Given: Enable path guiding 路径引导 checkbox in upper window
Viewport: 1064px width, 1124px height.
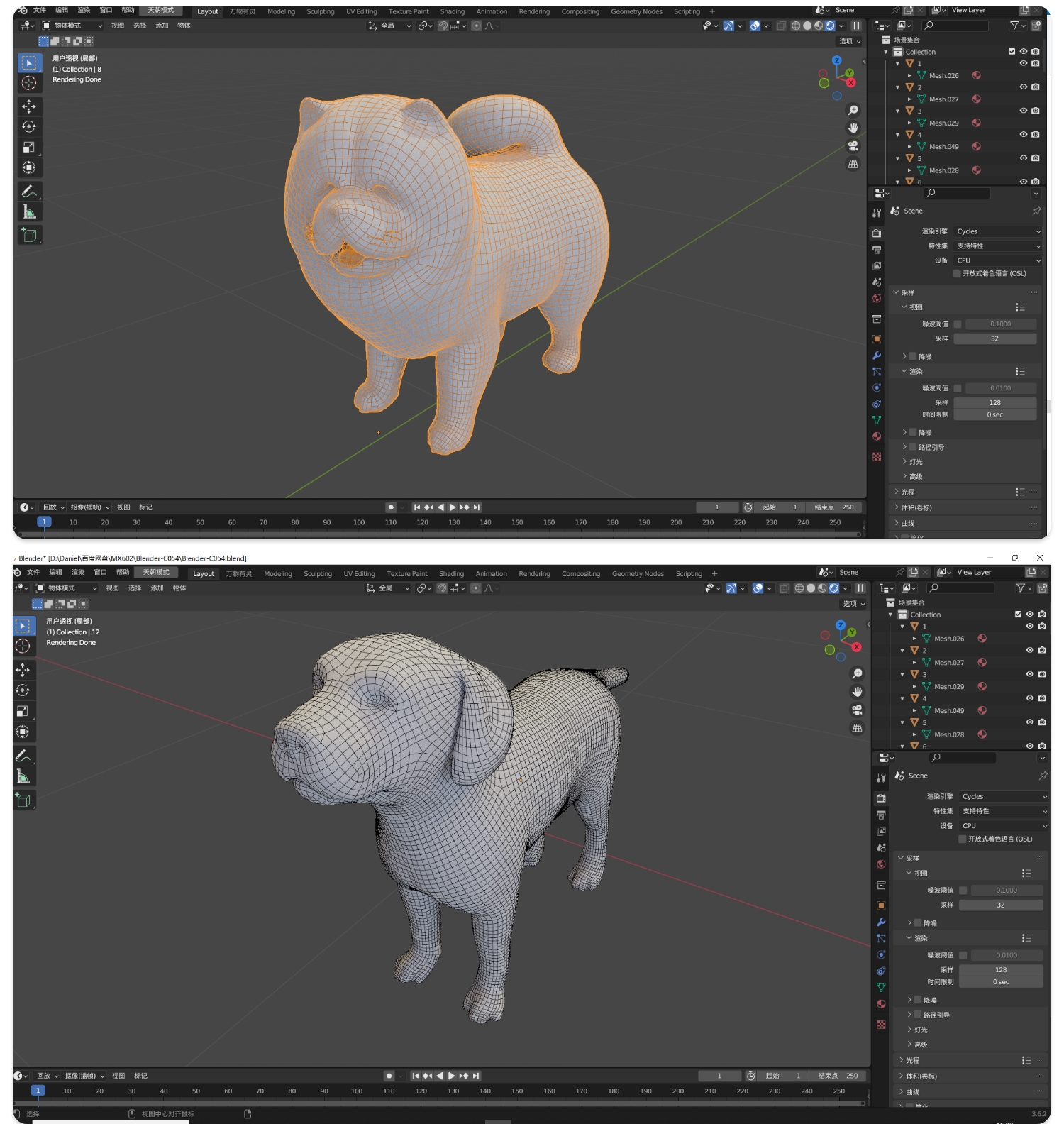Looking at the screenshot, I should (913, 447).
